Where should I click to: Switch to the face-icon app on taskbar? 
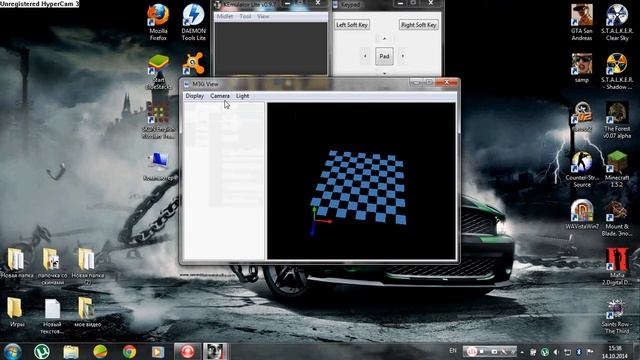tap(215, 351)
